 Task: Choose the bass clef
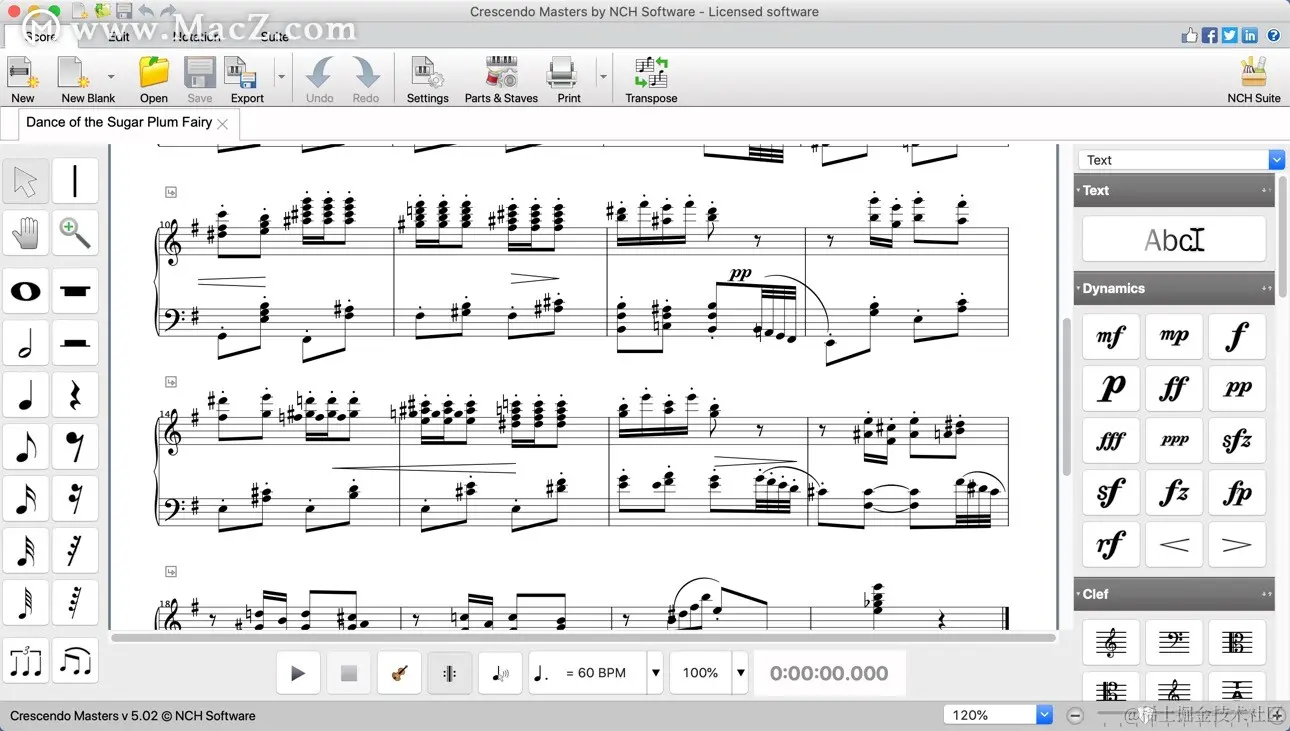pyautogui.click(x=1174, y=643)
